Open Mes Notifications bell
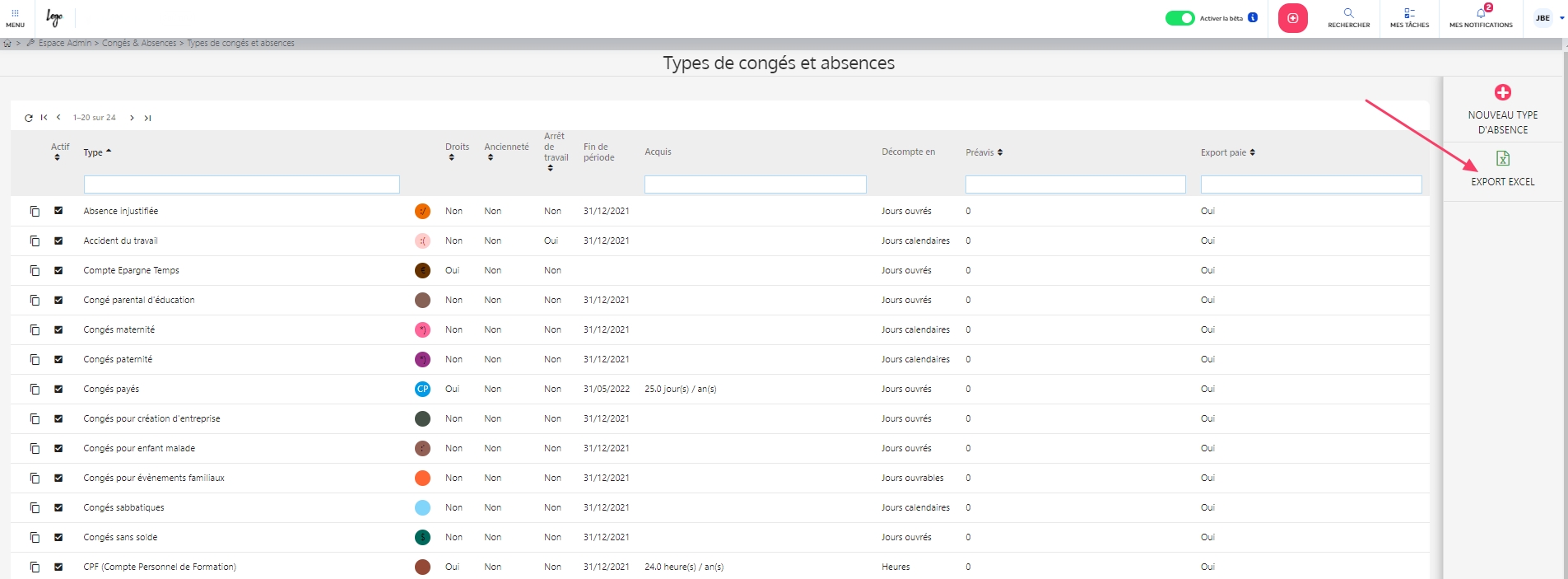 (1481, 18)
